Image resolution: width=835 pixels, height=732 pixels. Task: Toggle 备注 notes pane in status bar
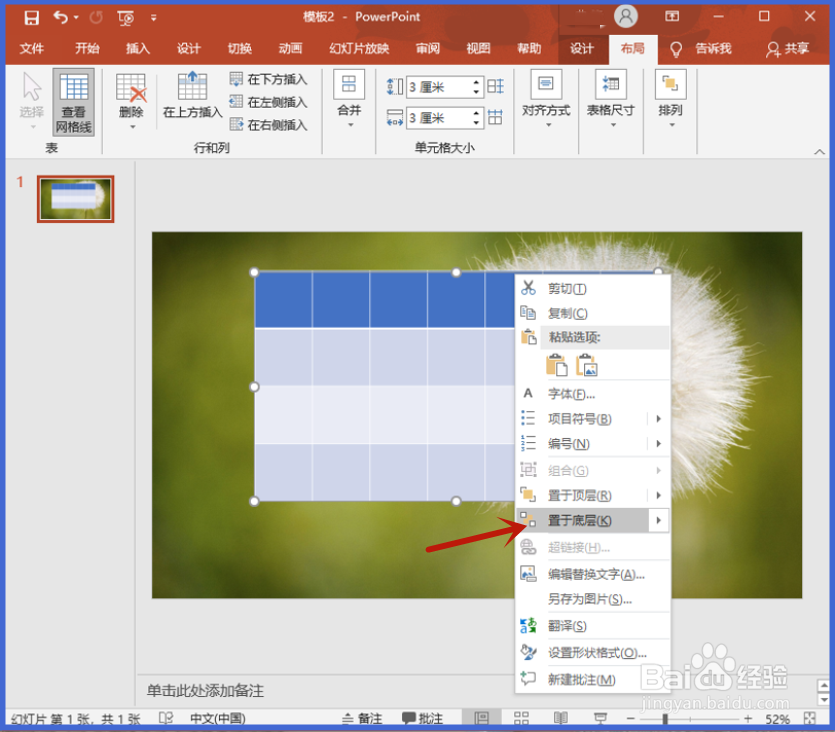click(x=362, y=719)
